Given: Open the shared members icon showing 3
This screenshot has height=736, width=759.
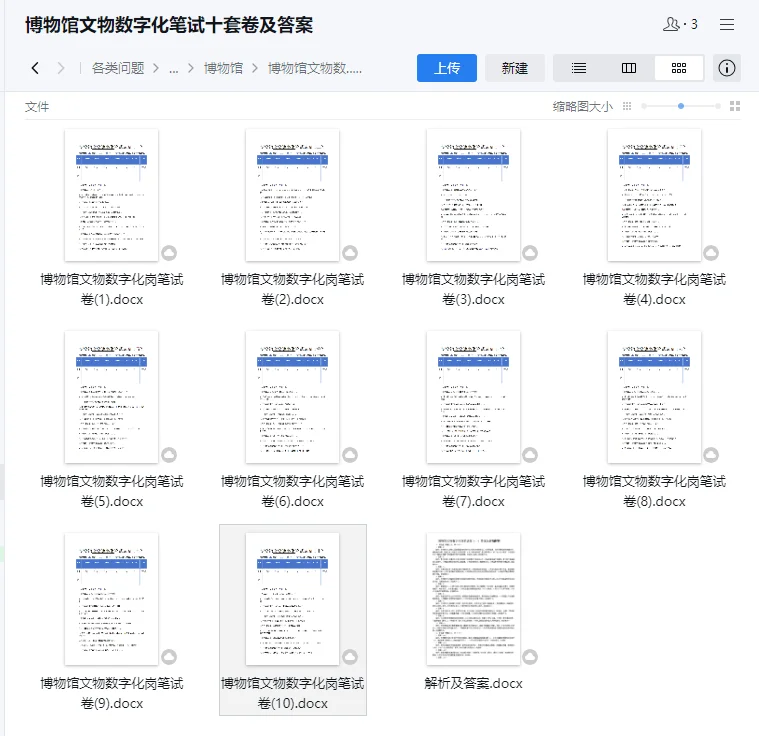Looking at the screenshot, I should (680, 24).
